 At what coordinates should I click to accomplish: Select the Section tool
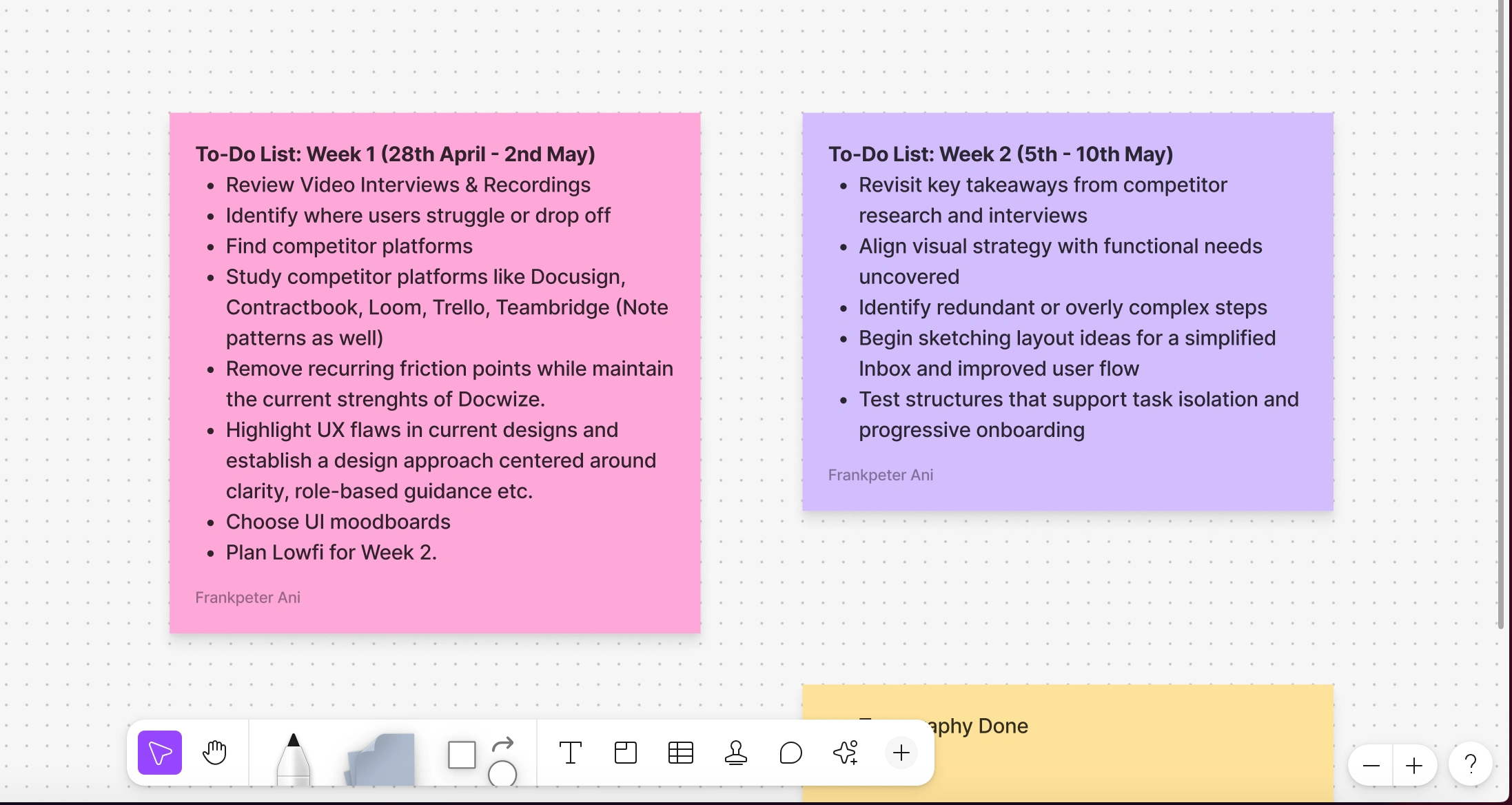[x=626, y=753]
